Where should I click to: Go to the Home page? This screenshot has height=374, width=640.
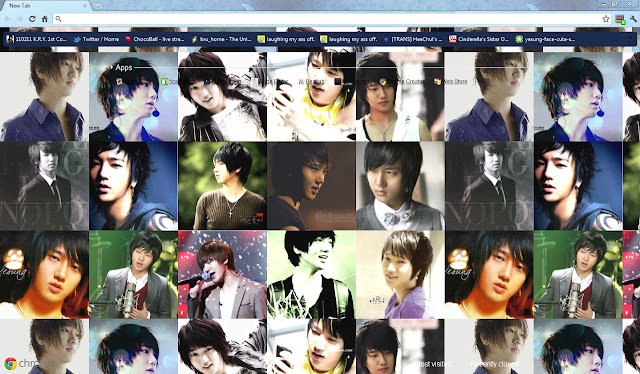pos(44,19)
